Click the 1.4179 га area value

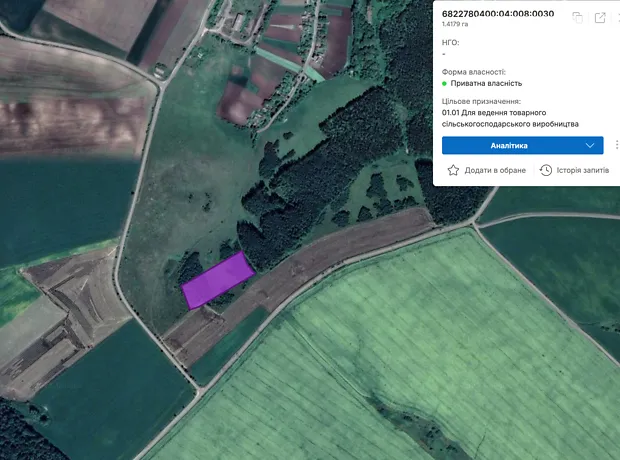click(457, 26)
